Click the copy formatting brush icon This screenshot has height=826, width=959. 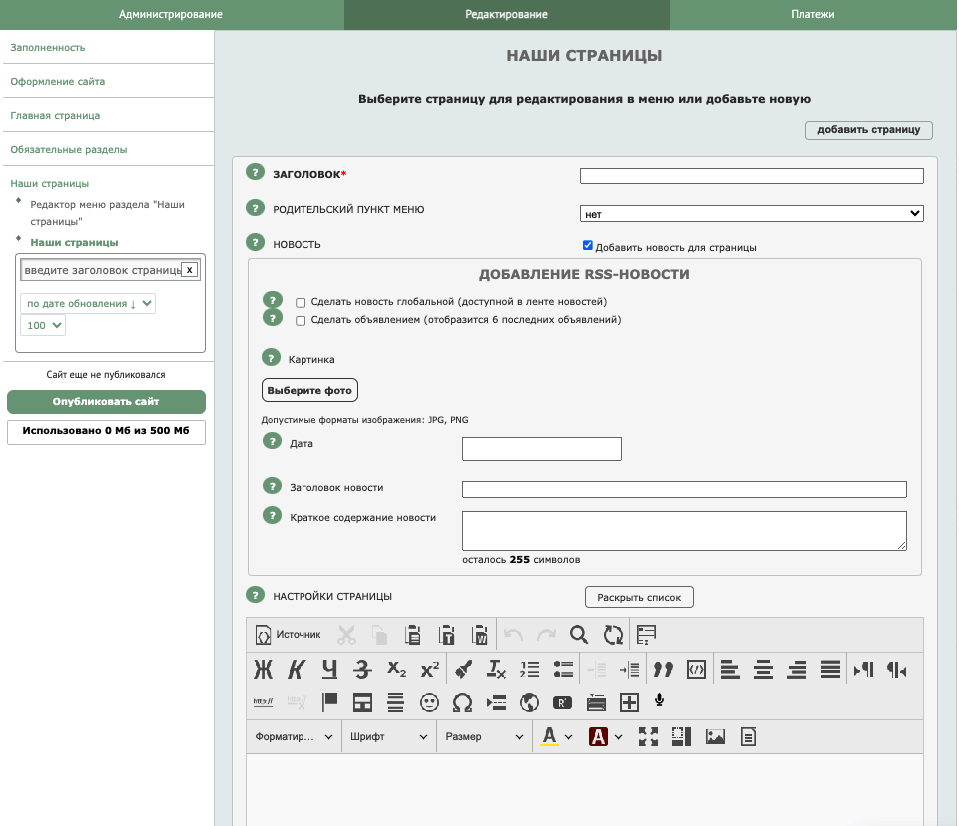click(x=463, y=670)
